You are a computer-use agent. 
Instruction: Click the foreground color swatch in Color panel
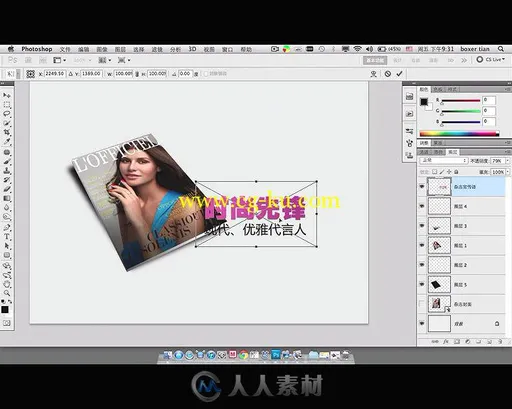click(x=424, y=102)
